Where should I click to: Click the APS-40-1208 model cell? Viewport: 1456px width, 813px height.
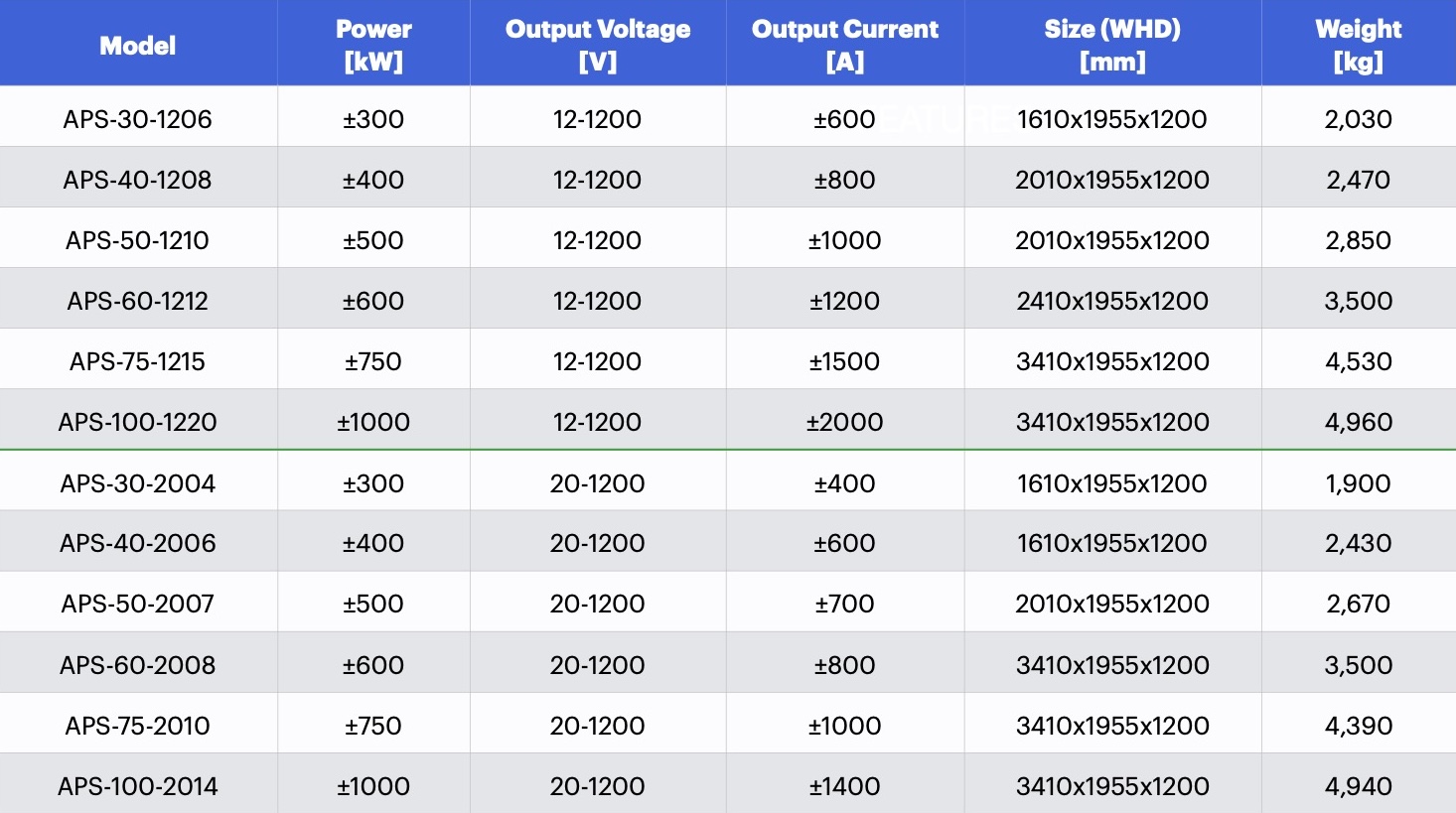tap(138, 180)
